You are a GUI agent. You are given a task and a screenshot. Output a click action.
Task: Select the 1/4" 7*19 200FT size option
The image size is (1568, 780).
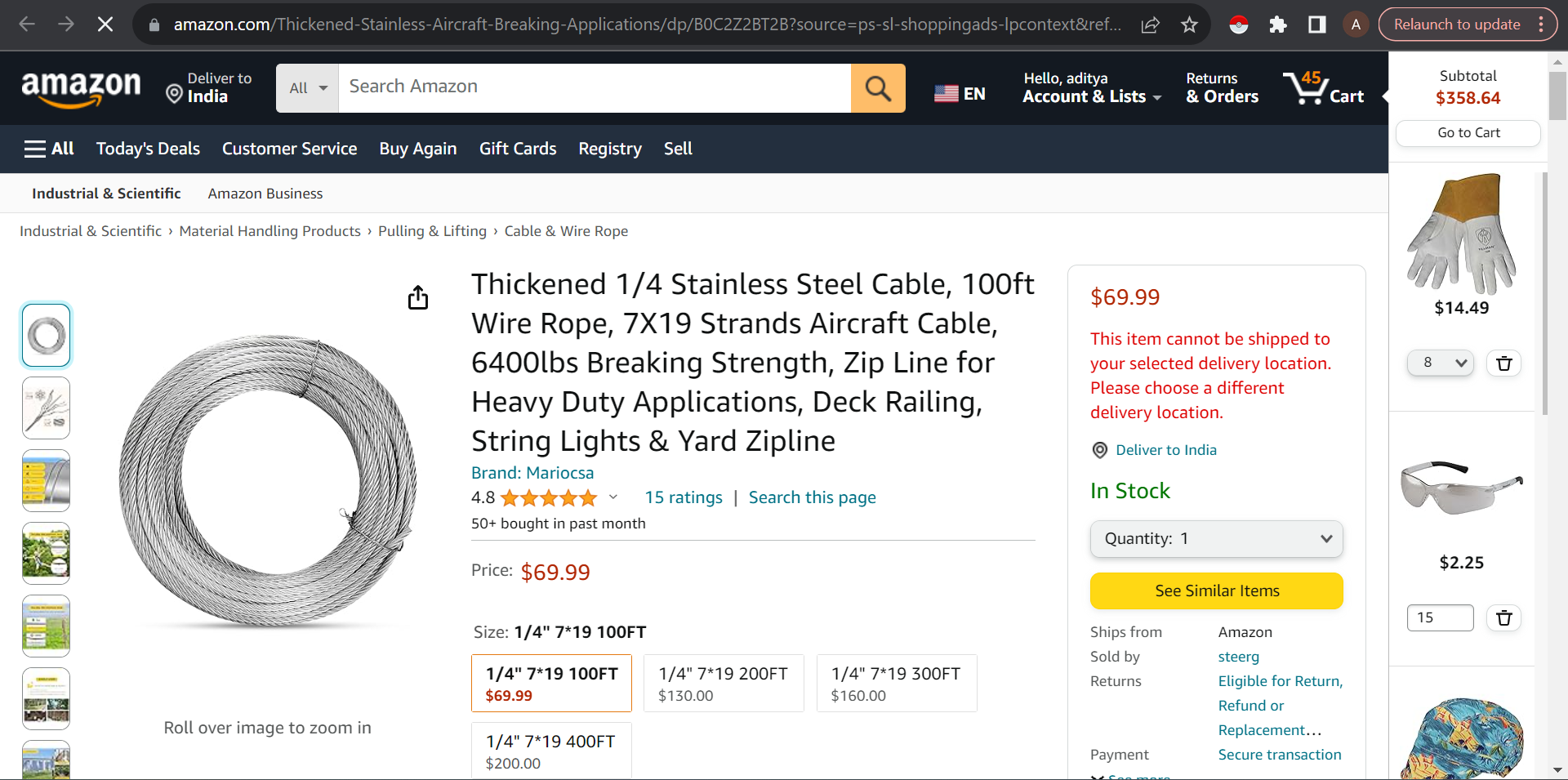point(724,684)
